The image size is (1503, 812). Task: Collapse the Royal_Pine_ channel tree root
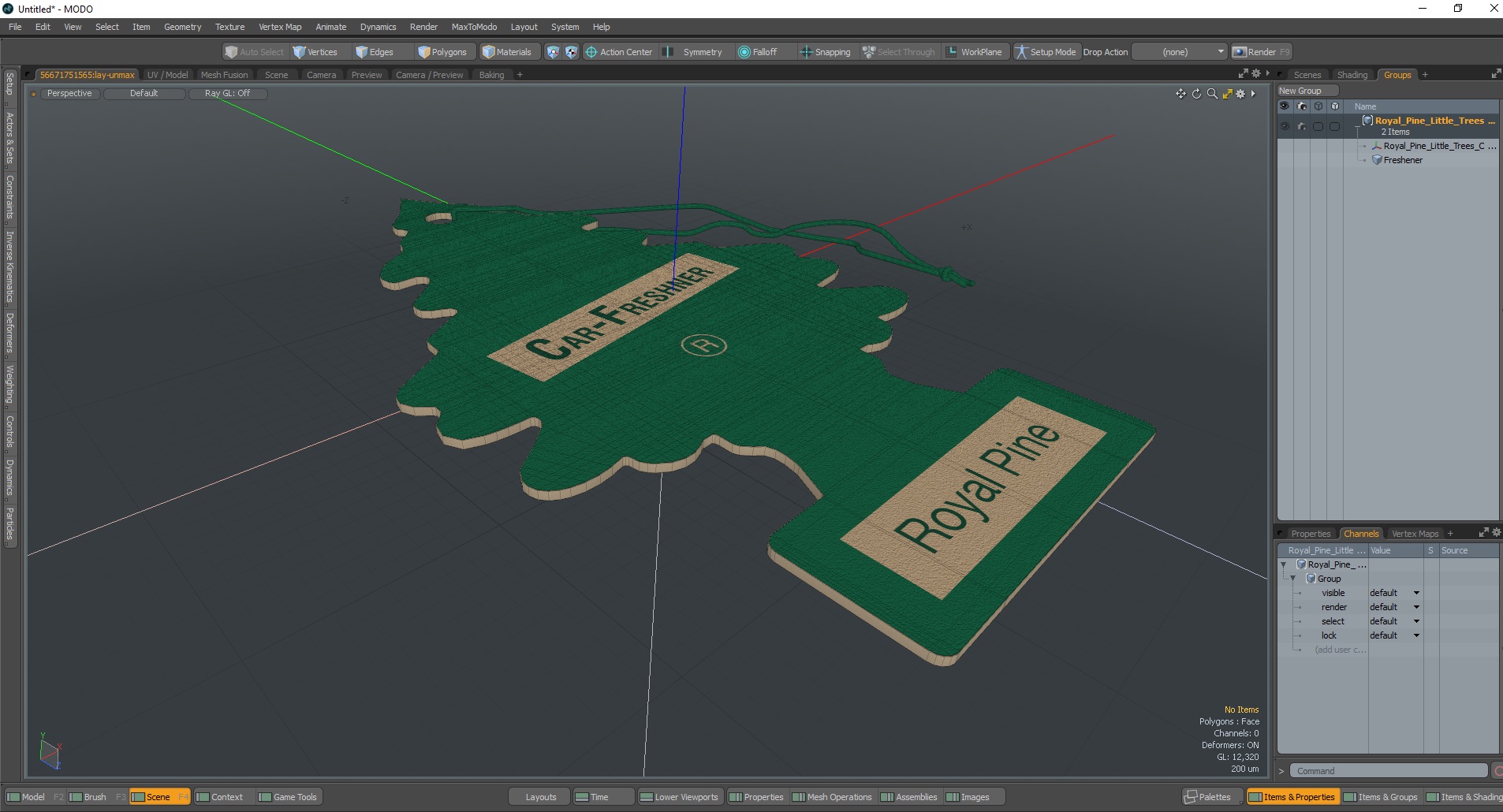pyautogui.click(x=1284, y=564)
